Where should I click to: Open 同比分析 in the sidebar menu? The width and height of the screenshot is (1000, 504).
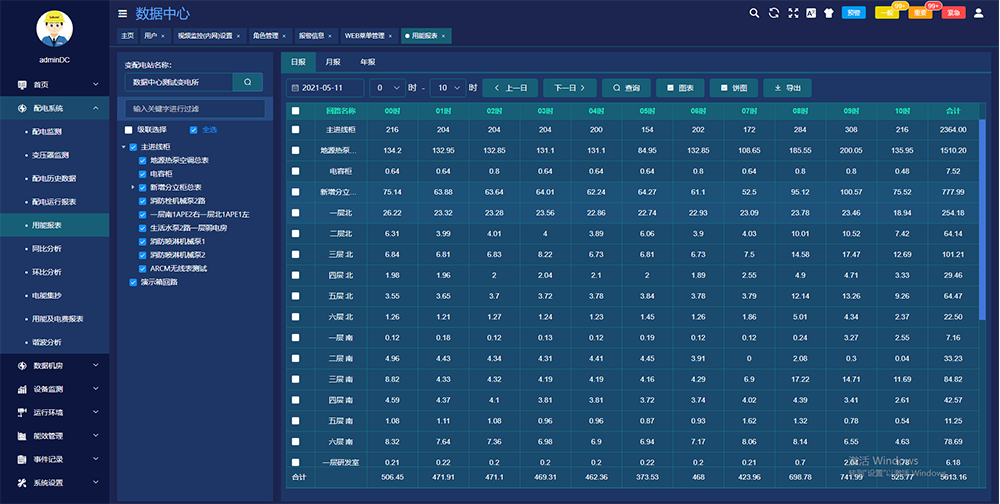coord(47,248)
